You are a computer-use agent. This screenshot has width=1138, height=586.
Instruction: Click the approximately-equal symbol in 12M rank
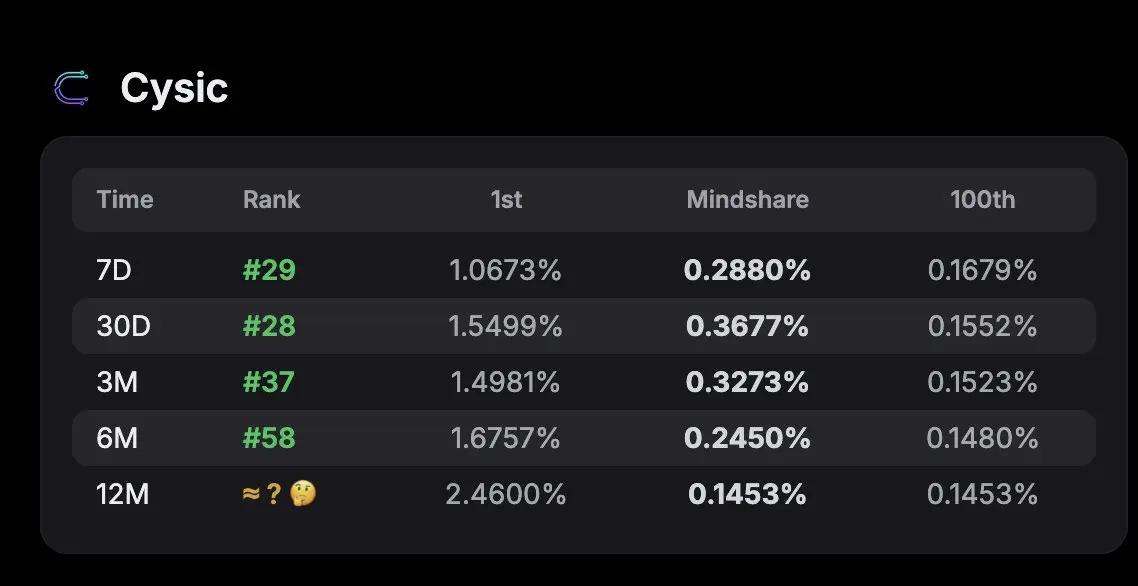251,495
